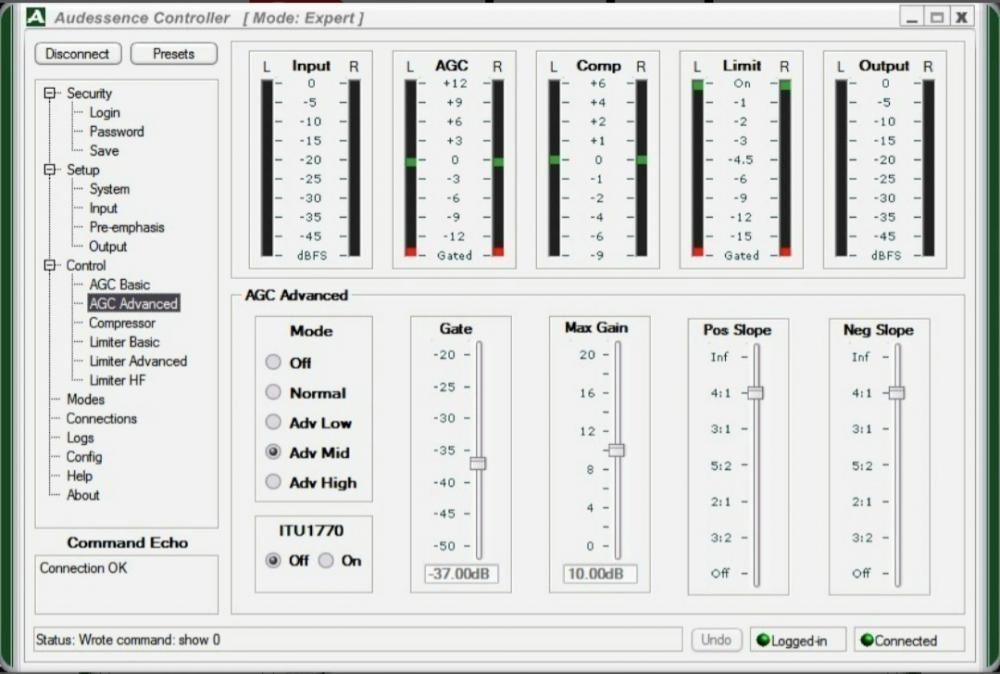Select the Adv Low AGC mode
Viewport: 1000px width, 674px height.
pyautogui.click(x=273, y=422)
